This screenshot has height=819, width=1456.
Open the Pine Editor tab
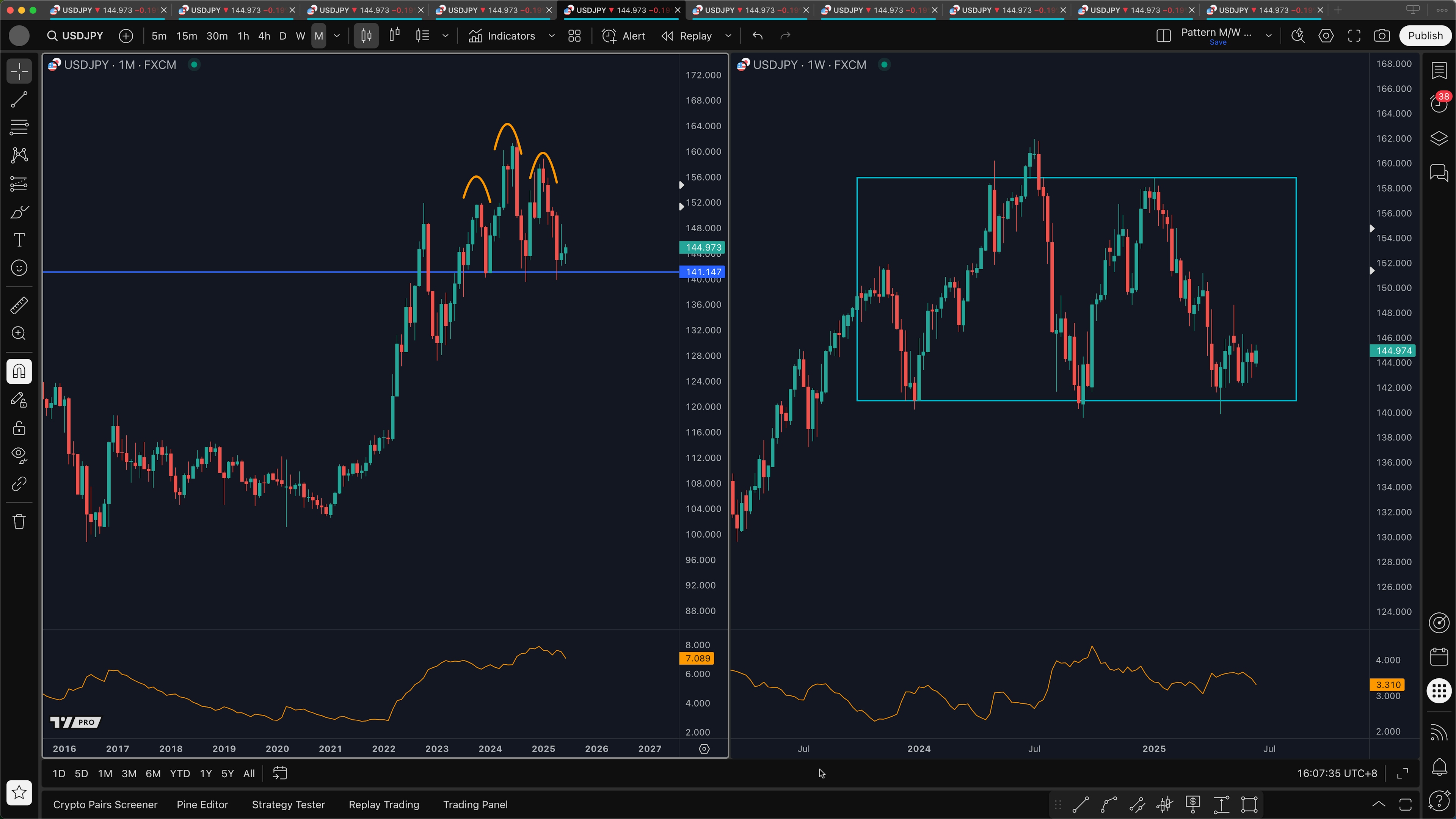point(202,804)
